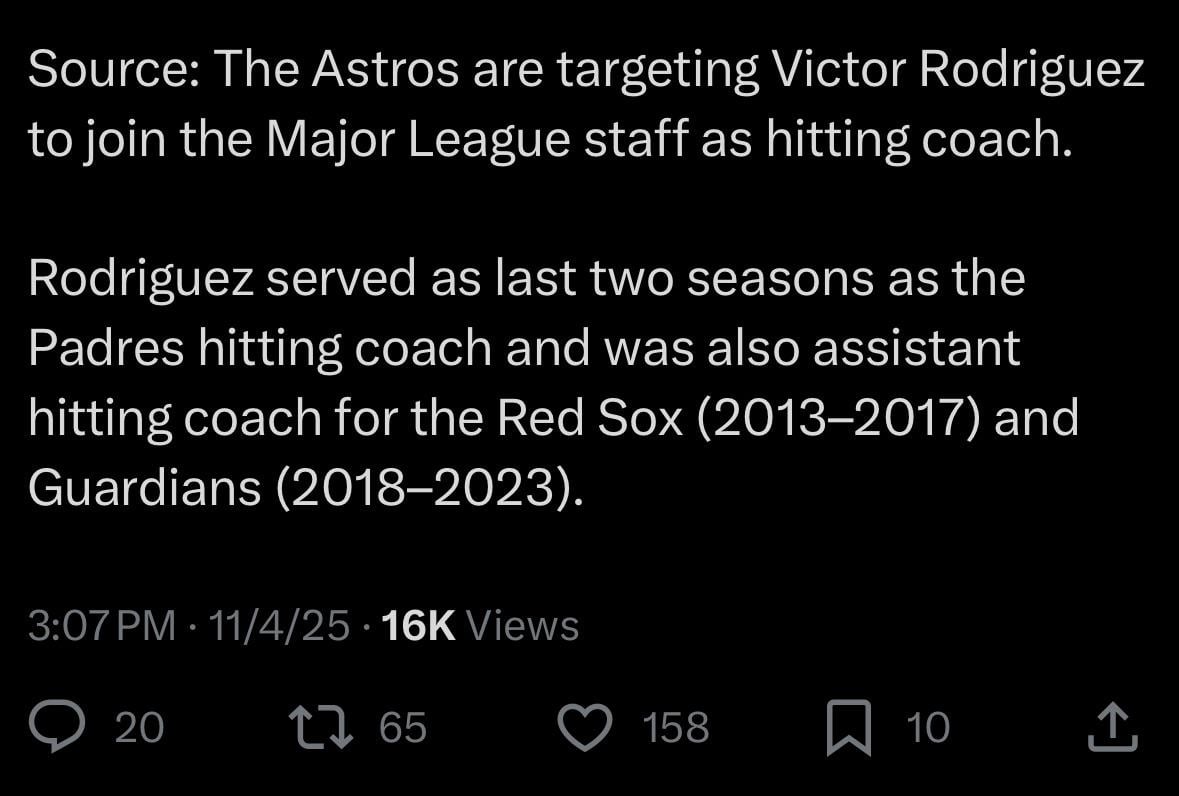Click the 11/4/25 date text
This screenshot has height=796, width=1179.
pos(278,624)
